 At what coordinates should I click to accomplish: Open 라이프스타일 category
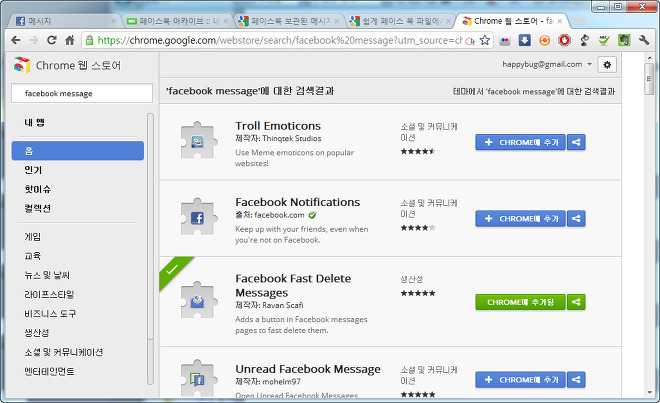(x=49, y=295)
